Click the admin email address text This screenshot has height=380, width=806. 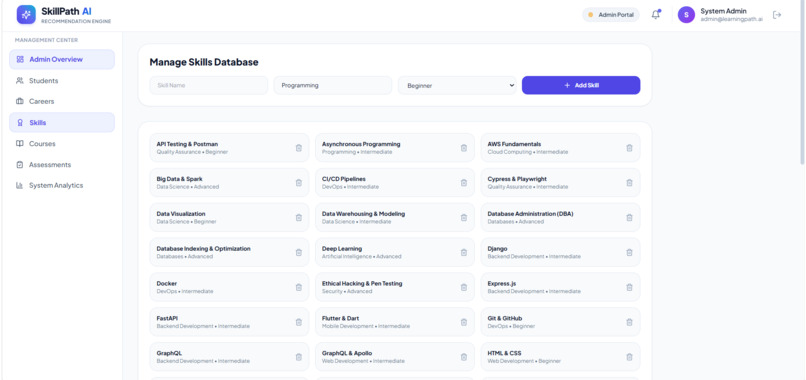[x=731, y=19]
